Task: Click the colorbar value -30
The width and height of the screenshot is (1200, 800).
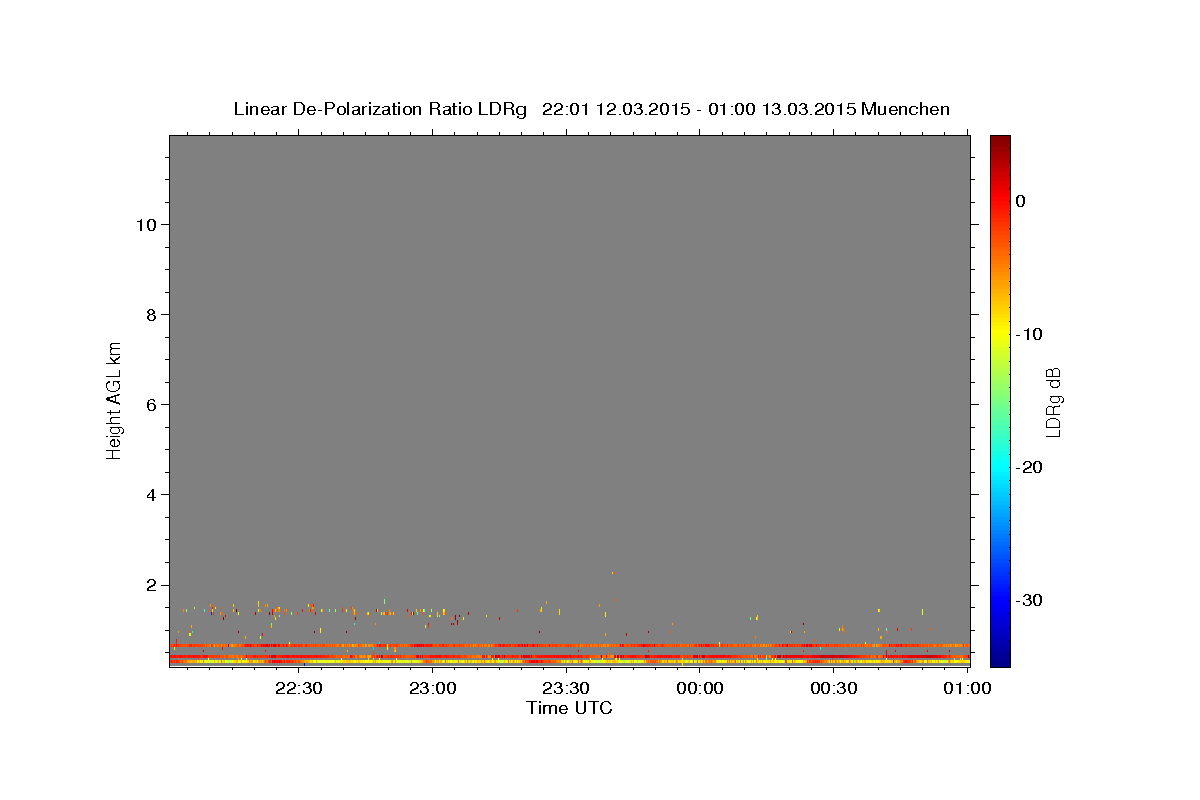Action: pyautogui.click(x=1030, y=600)
